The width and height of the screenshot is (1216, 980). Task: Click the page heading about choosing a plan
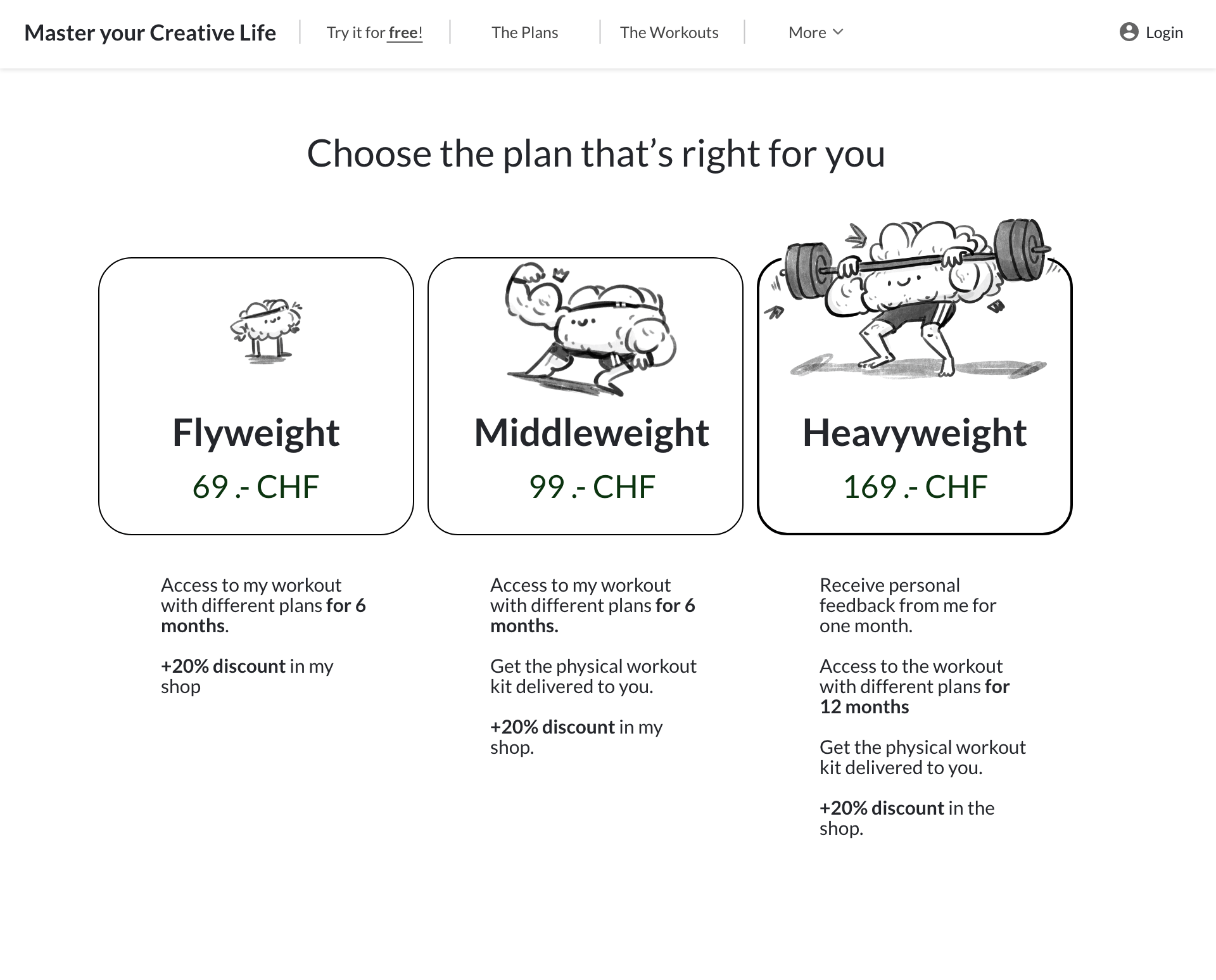(x=595, y=153)
